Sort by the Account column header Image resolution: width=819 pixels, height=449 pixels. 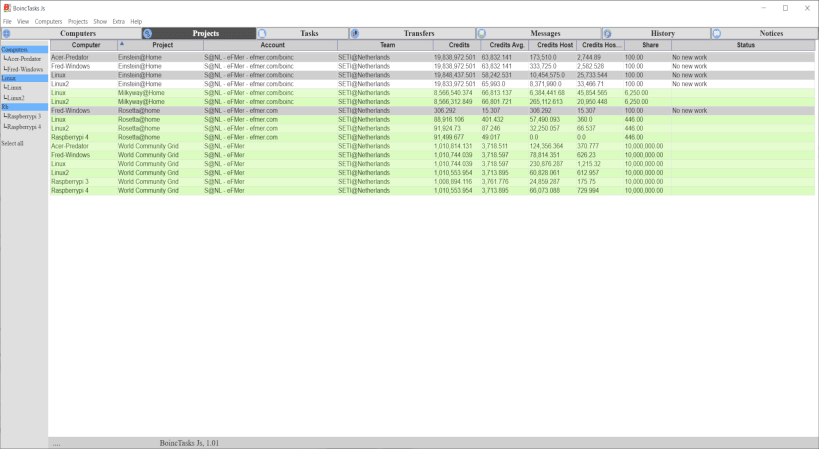(272, 45)
